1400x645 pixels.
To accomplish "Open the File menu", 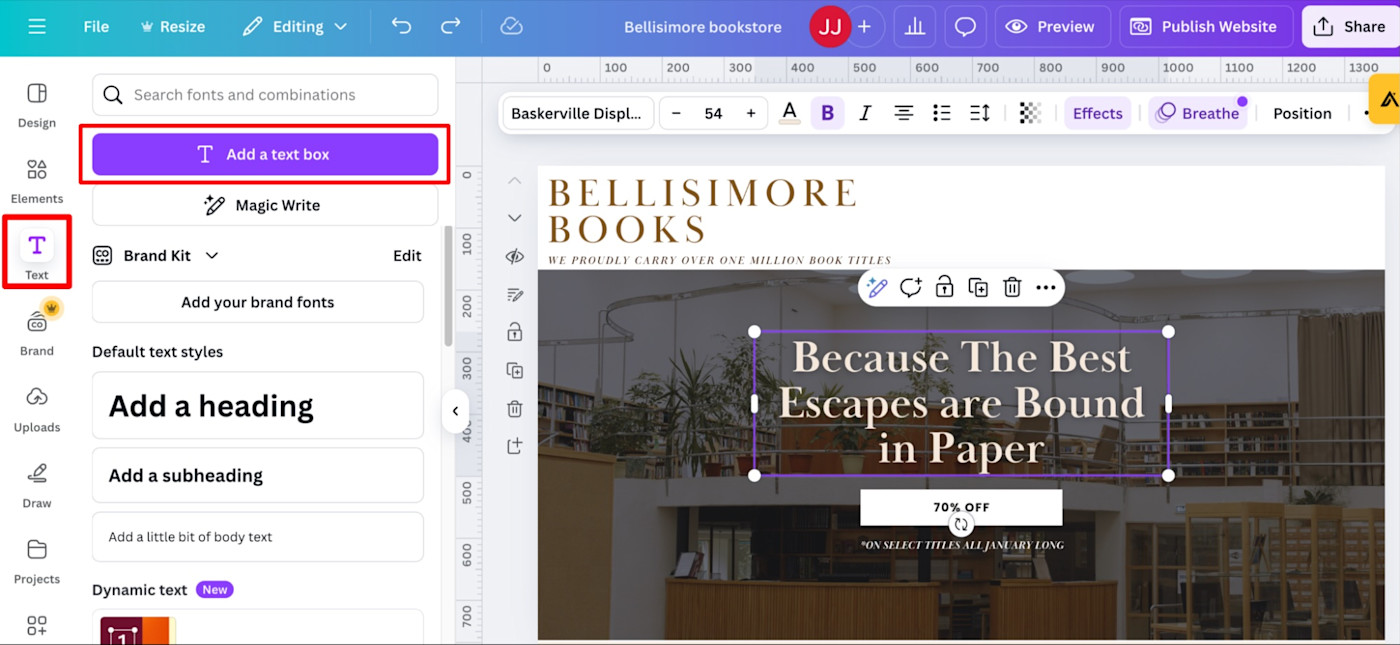I will 96,27.
